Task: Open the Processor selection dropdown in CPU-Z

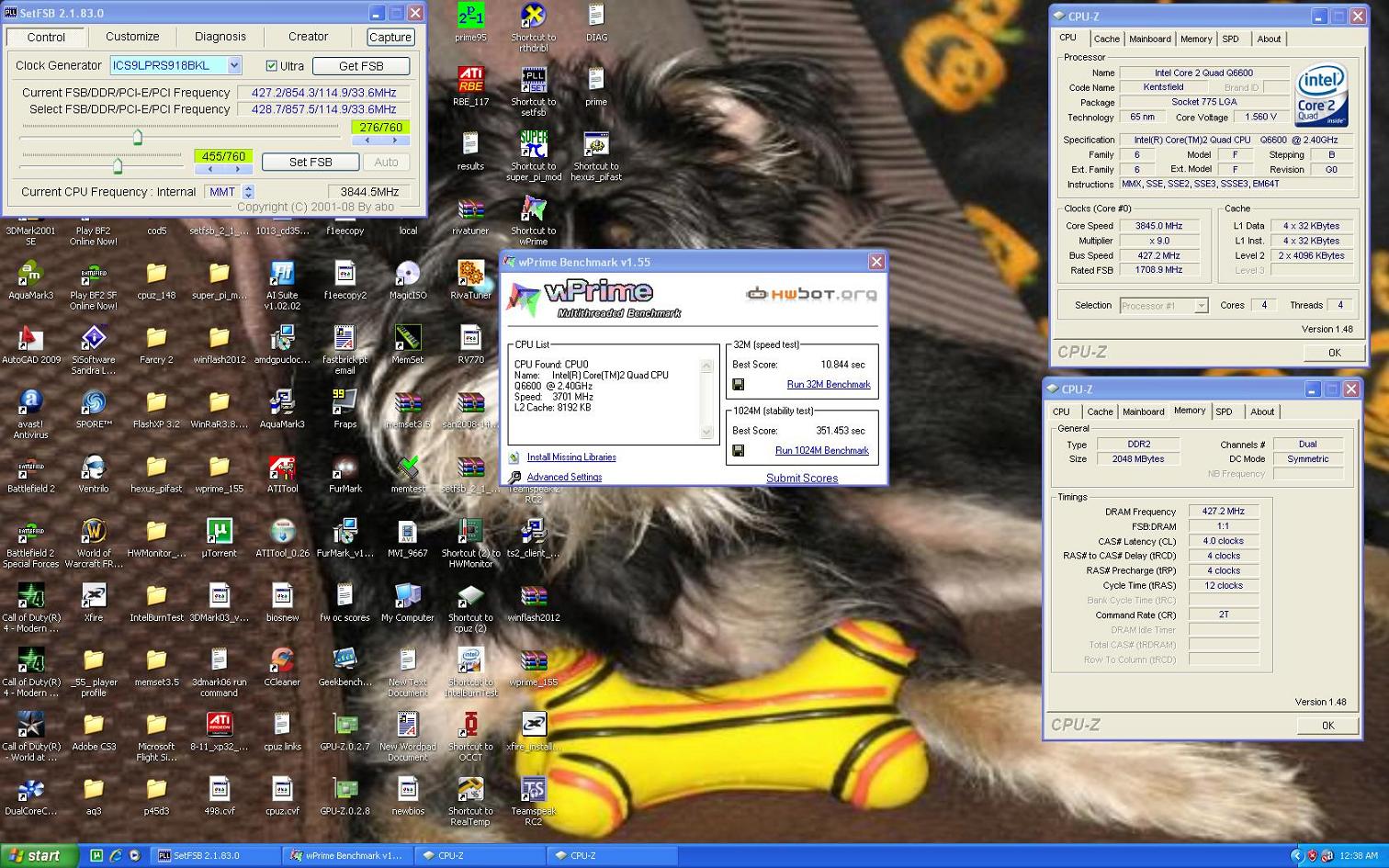Action: 1201,306
